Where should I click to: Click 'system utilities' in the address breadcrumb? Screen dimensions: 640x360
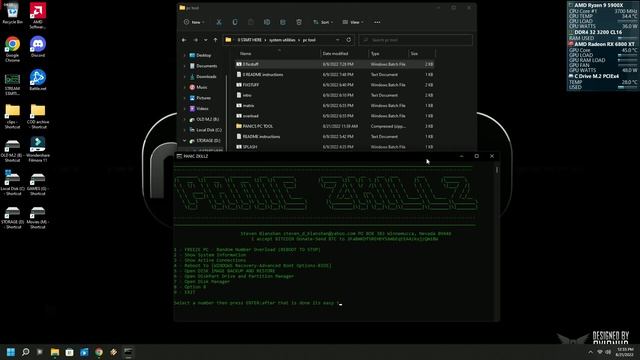point(282,40)
